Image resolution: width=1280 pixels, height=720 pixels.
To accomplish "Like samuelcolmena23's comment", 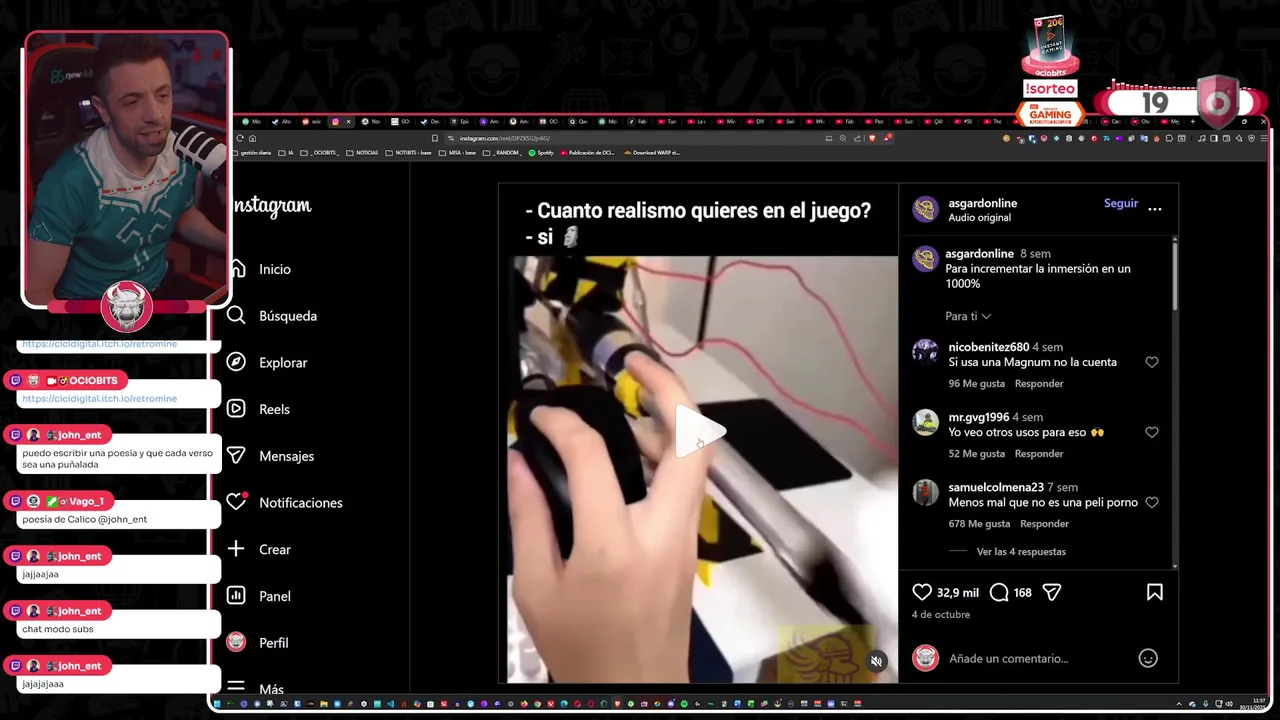I will (x=1152, y=502).
